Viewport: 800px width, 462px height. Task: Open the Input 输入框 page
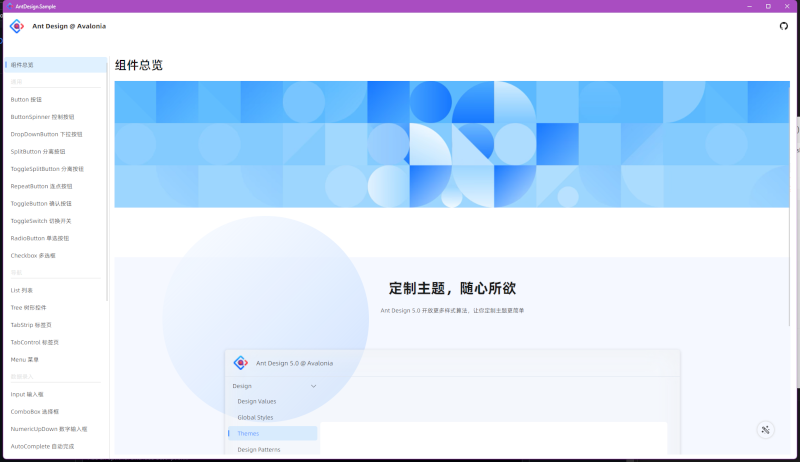pyautogui.click(x=27, y=394)
